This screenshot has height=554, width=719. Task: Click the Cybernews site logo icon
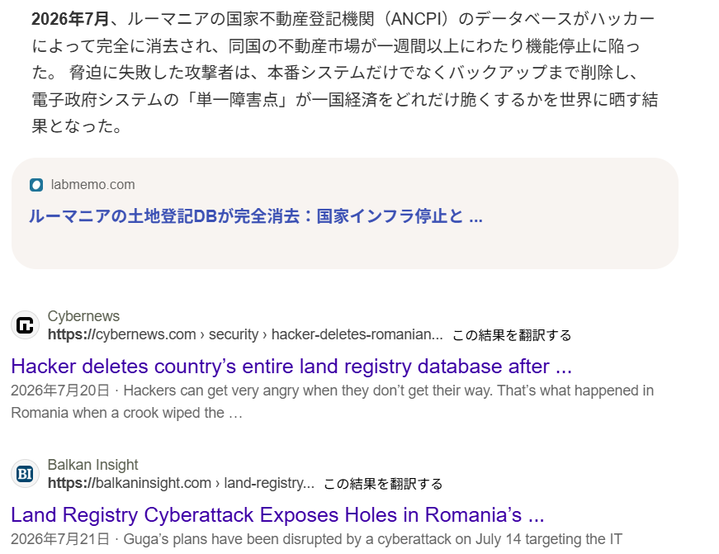coord(25,325)
